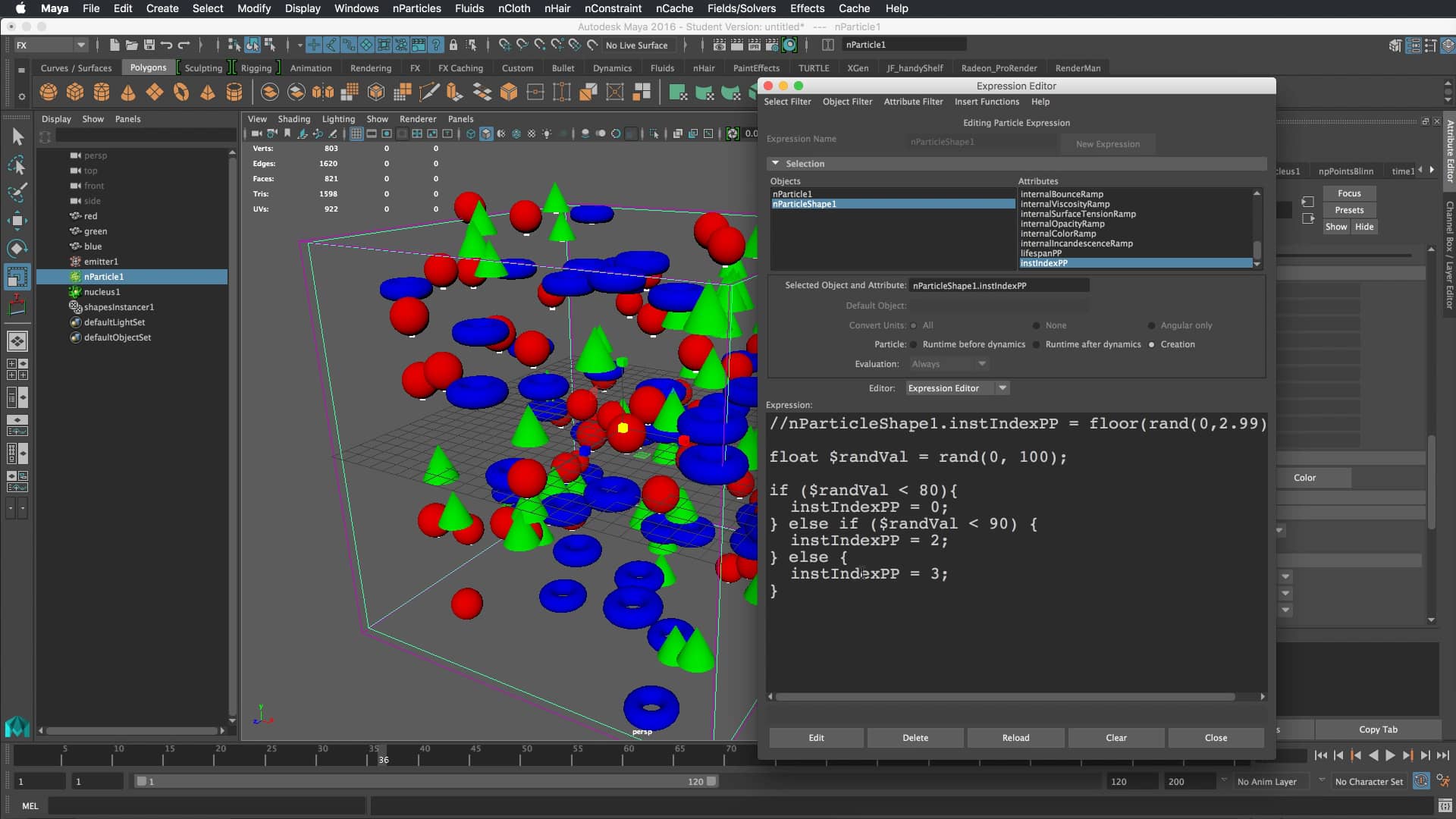This screenshot has width=1456, height=819.
Task: Click the polygon cone icon on the shelf
Action: pyautogui.click(x=127, y=92)
